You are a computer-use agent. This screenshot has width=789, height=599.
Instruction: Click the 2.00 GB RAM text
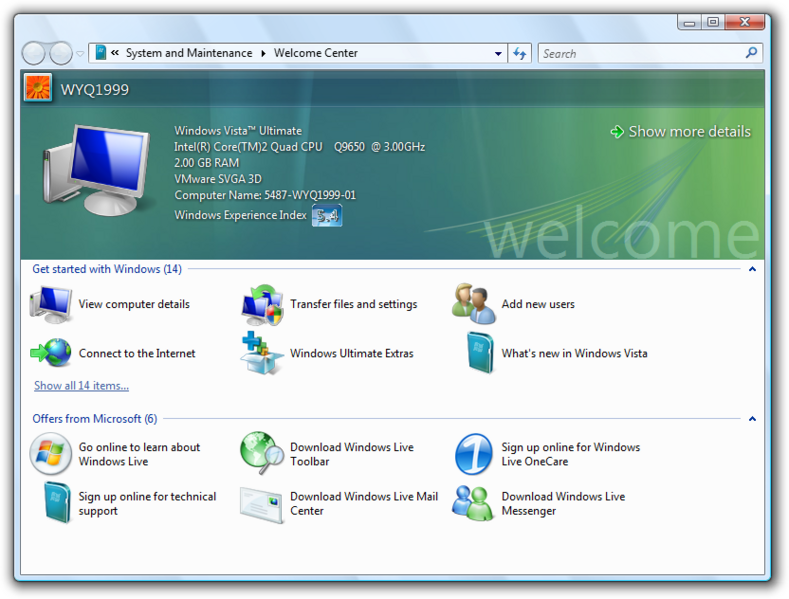click(206, 163)
